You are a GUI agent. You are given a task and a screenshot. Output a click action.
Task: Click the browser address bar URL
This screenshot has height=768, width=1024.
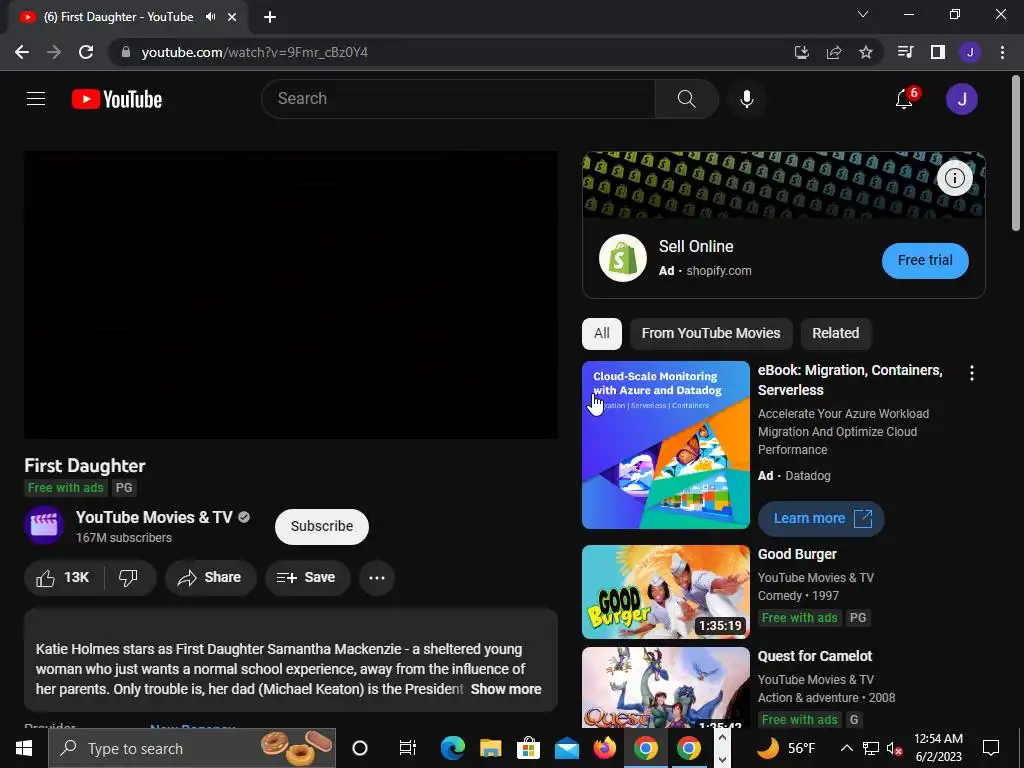(254, 52)
